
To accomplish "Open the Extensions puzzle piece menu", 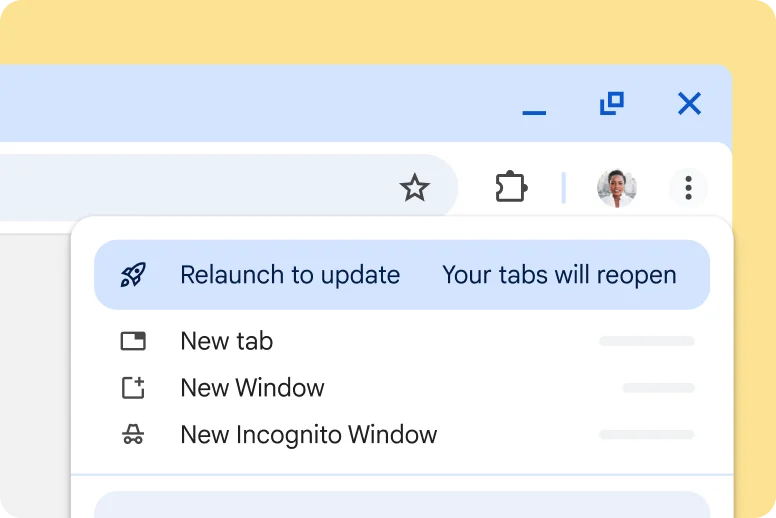I will 511,187.
